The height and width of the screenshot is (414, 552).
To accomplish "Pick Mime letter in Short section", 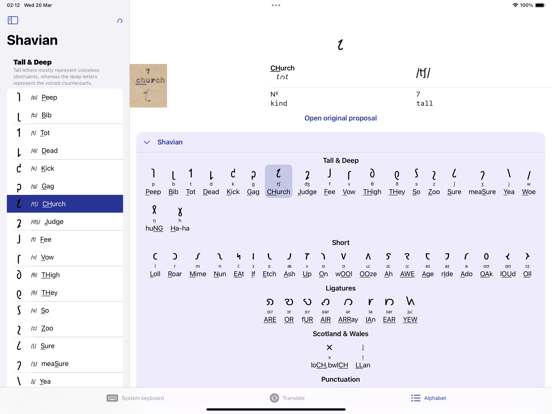I will tap(198, 265).
